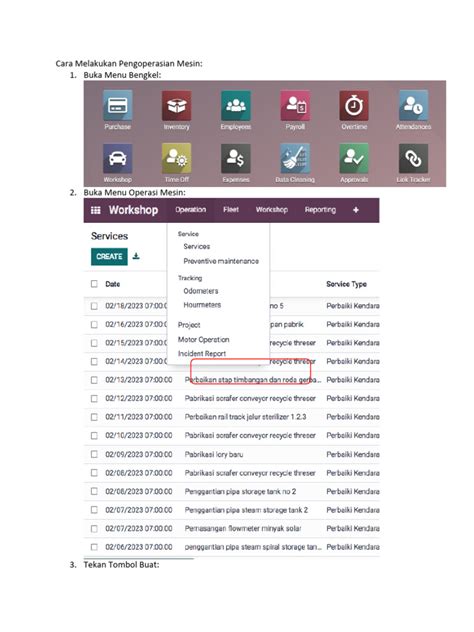The height and width of the screenshot is (632, 474).
Task: Launch the Payroll app icon
Action: 295,106
